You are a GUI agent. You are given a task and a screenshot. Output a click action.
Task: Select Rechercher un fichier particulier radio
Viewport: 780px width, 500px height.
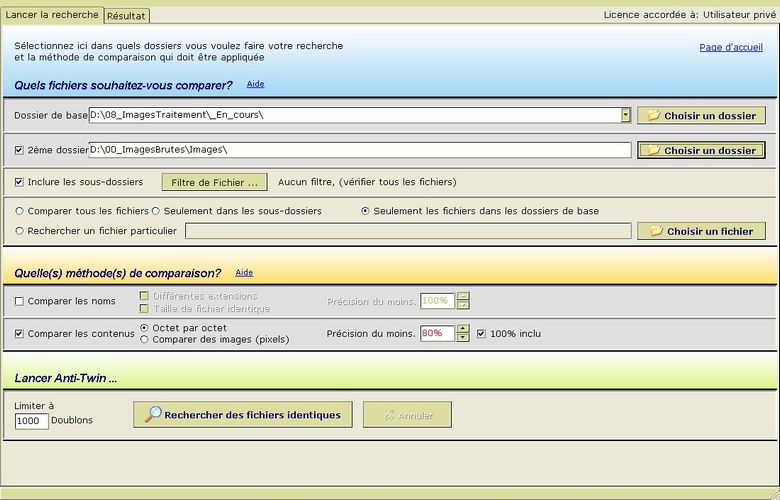point(20,231)
